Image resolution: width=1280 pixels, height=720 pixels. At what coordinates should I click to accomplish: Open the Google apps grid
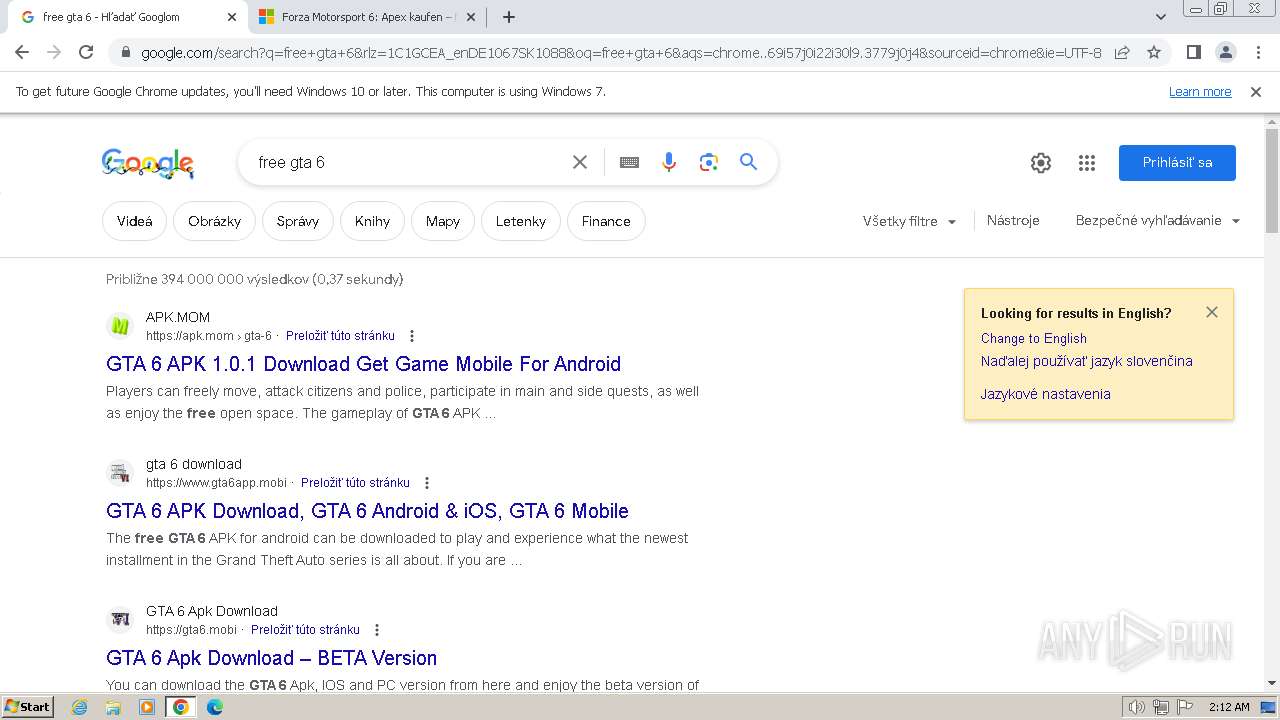pyautogui.click(x=1087, y=163)
